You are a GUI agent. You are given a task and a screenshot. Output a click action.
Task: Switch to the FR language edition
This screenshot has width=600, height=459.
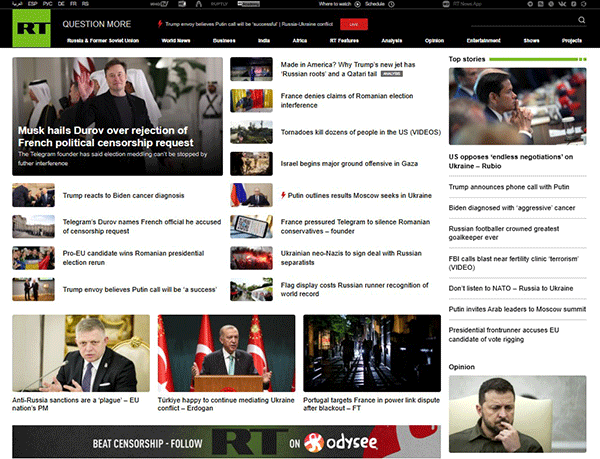[73, 4]
